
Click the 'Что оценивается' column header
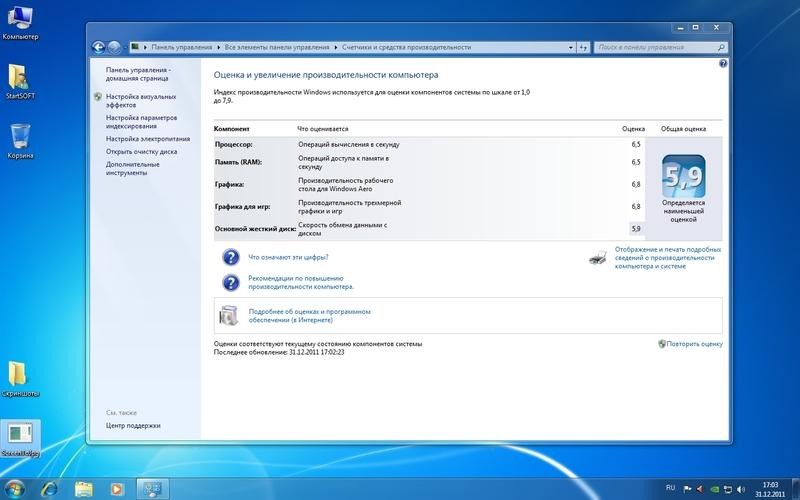tap(322, 129)
